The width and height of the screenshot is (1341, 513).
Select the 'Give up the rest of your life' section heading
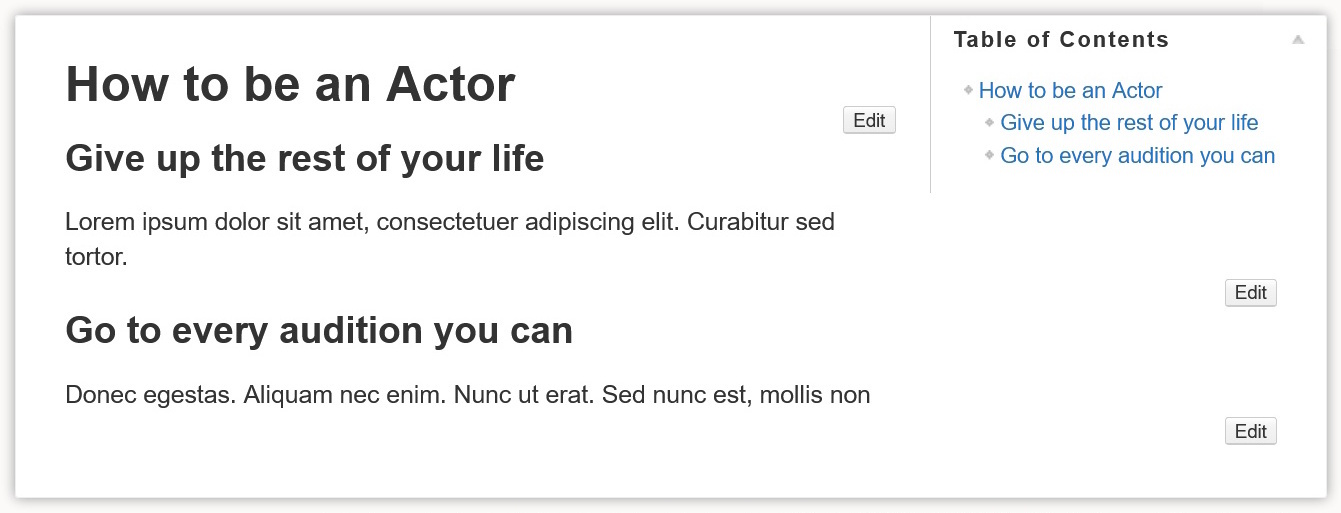304,158
